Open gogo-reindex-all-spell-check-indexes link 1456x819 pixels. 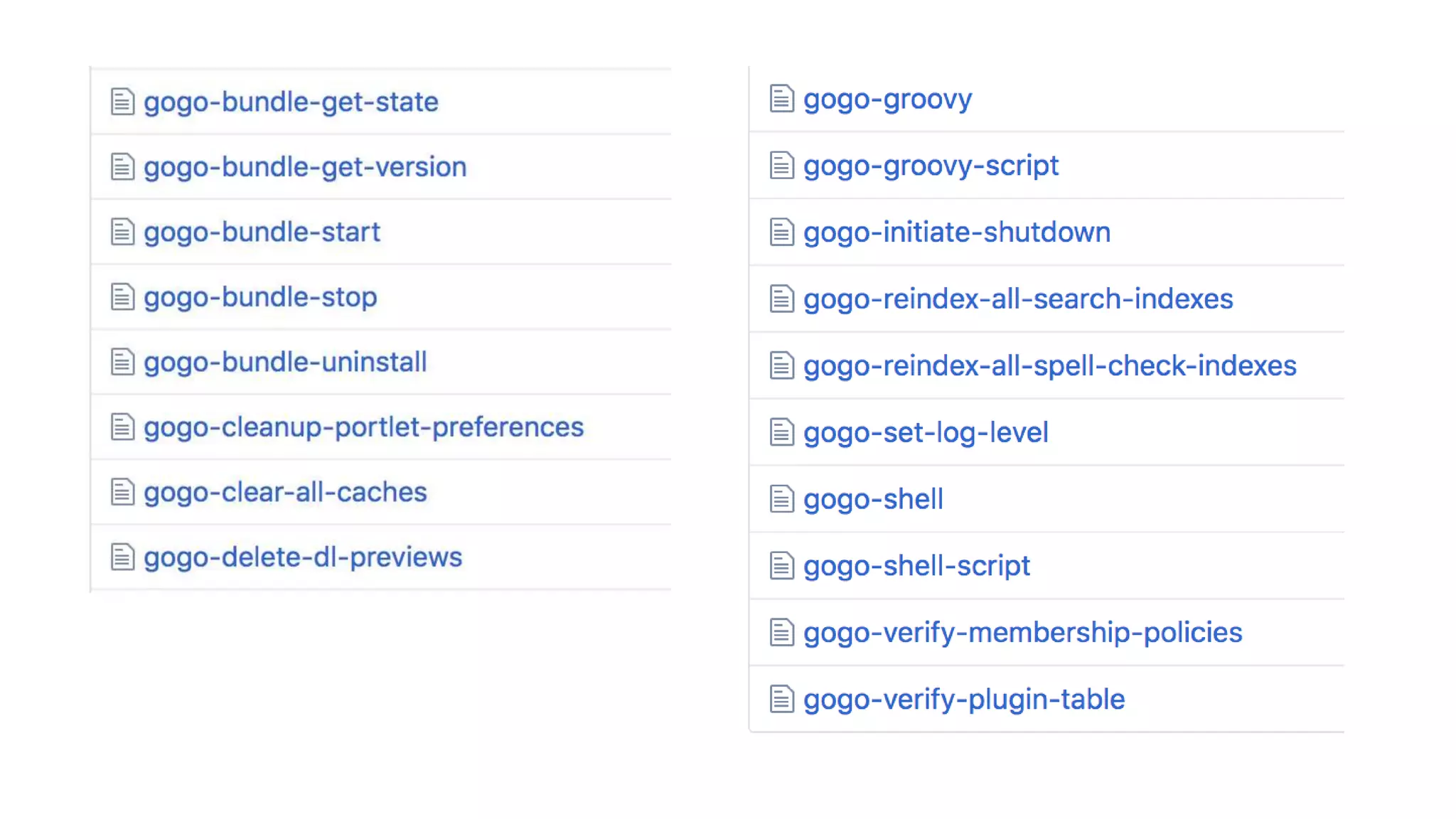coord(1049,366)
